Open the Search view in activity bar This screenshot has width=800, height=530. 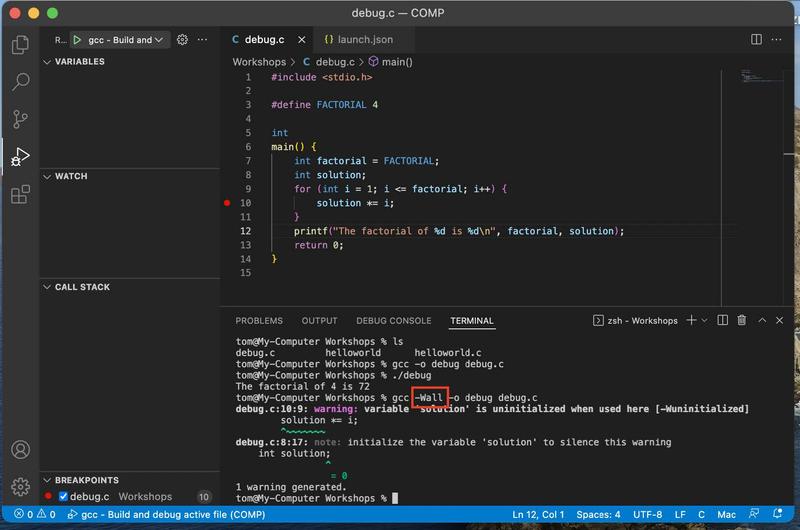(x=20, y=82)
